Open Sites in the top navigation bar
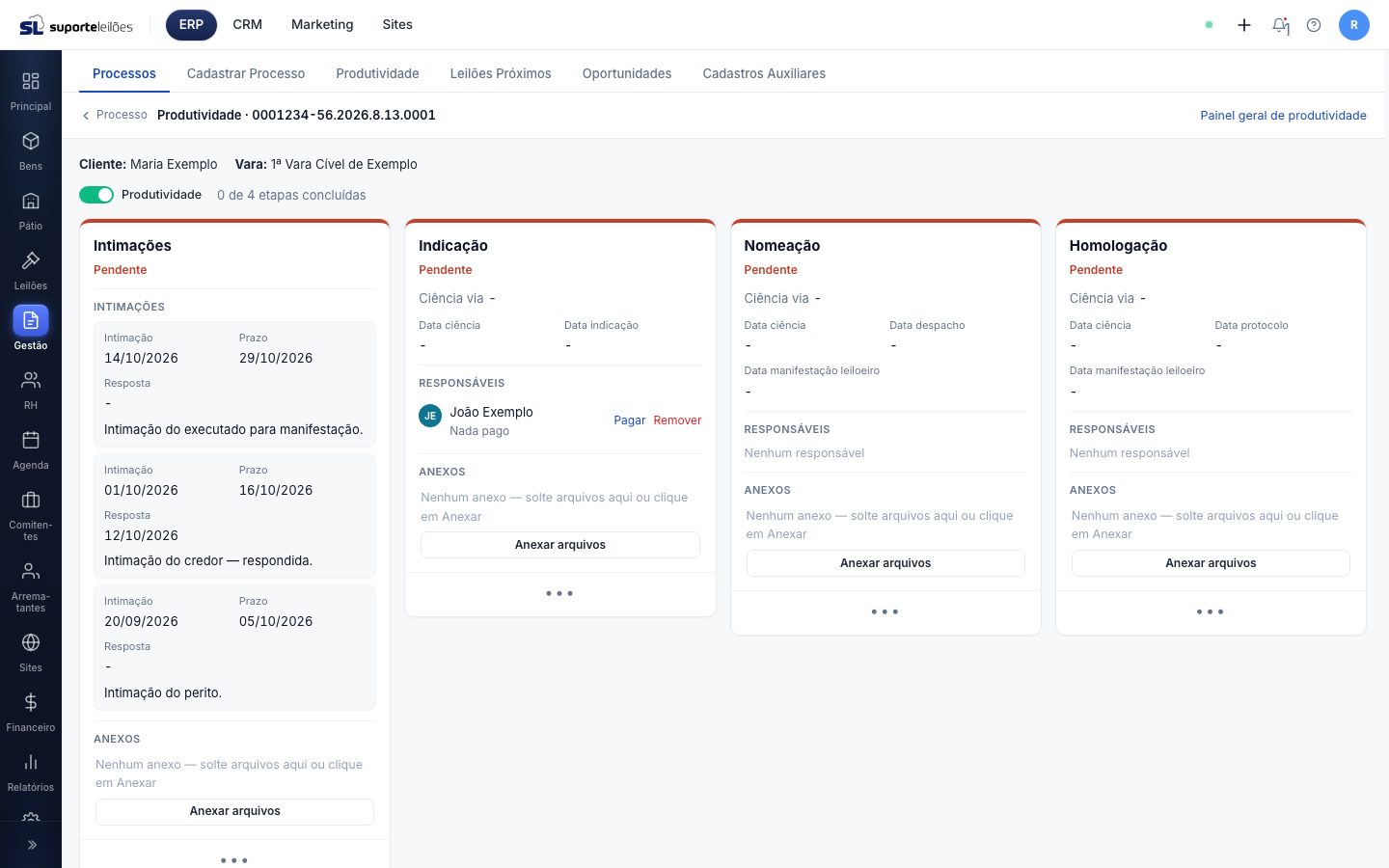The width and height of the screenshot is (1389, 868). click(x=397, y=25)
